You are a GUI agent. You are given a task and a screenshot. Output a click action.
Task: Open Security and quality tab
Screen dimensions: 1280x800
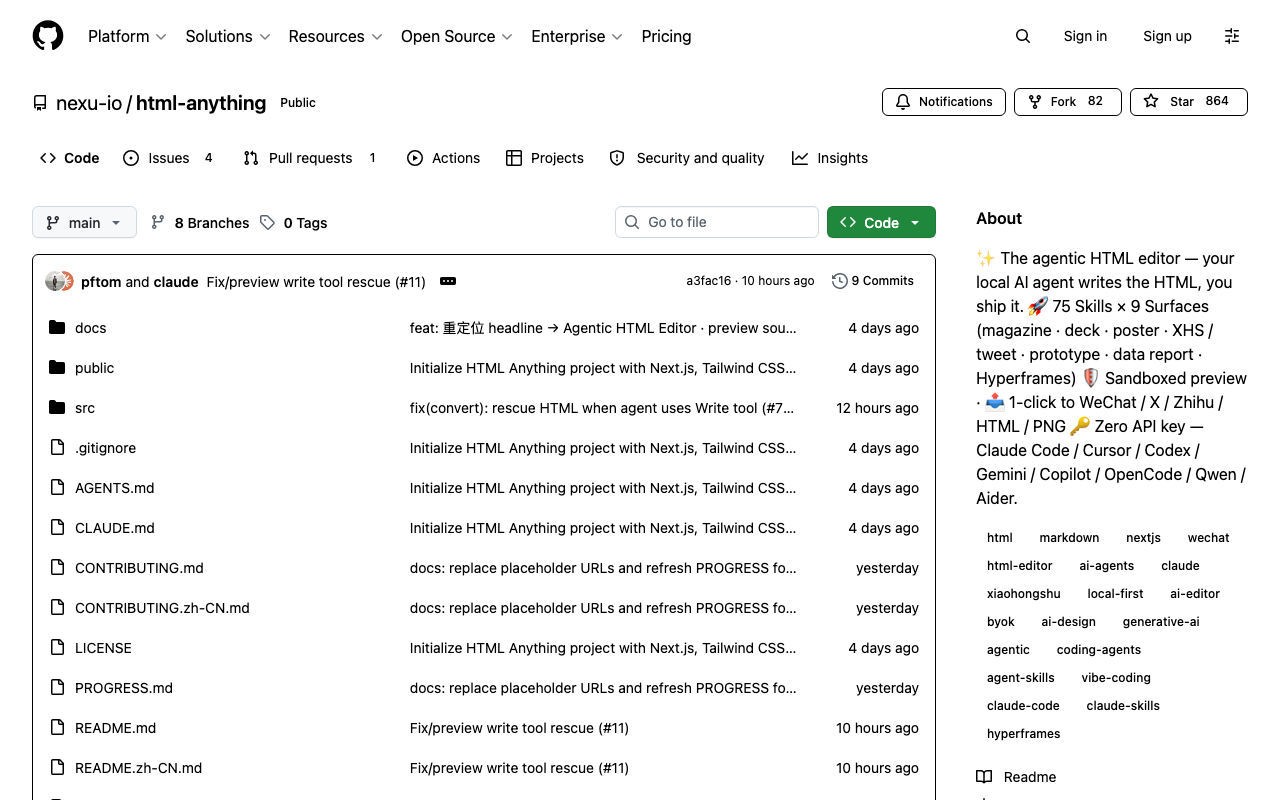pos(687,158)
